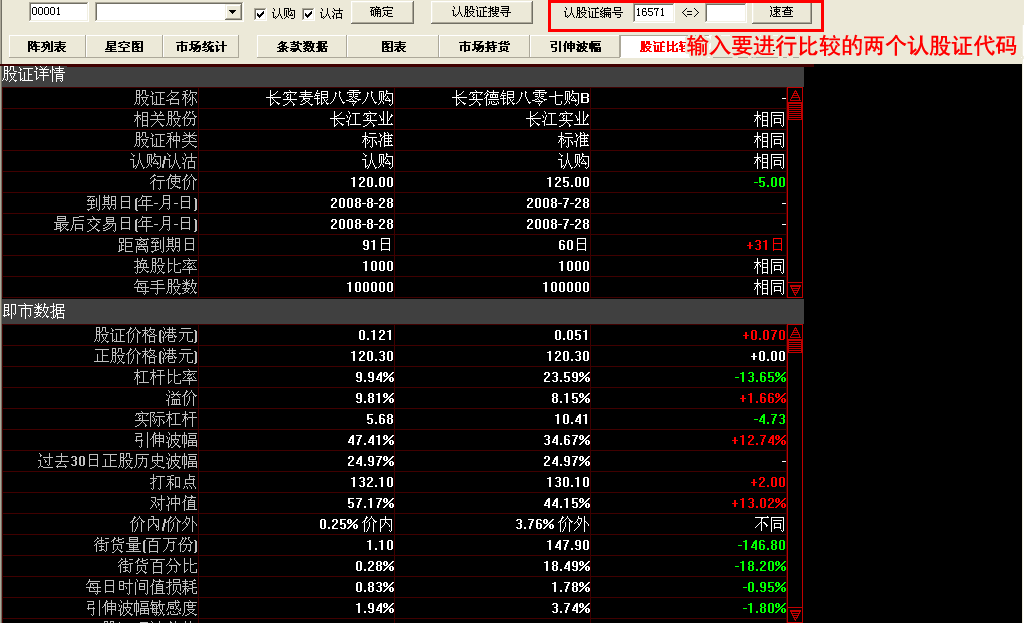Go to the 引伸波幅 tab
This screenshot has height=623, width=1024.
click(x=575, y=46)
